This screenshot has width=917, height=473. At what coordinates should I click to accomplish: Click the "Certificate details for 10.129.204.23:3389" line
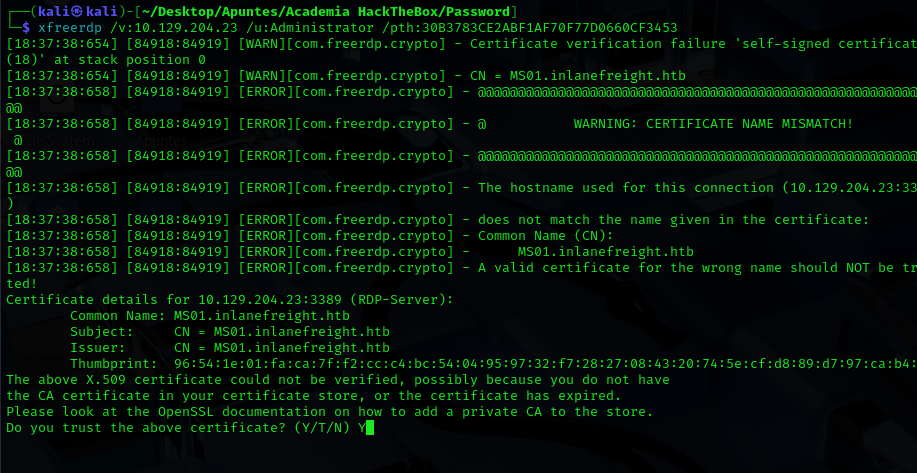(230, 299)
